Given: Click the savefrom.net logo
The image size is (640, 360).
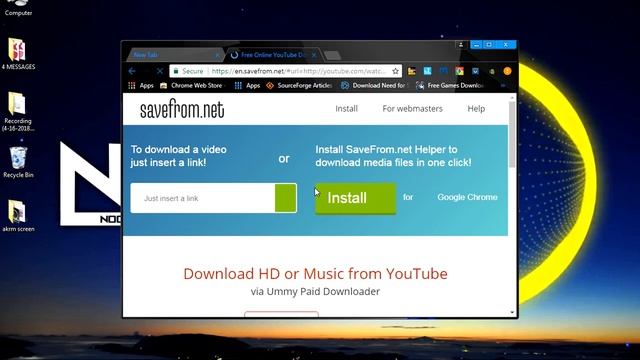Looking at the screenshot, I should 182,109.
